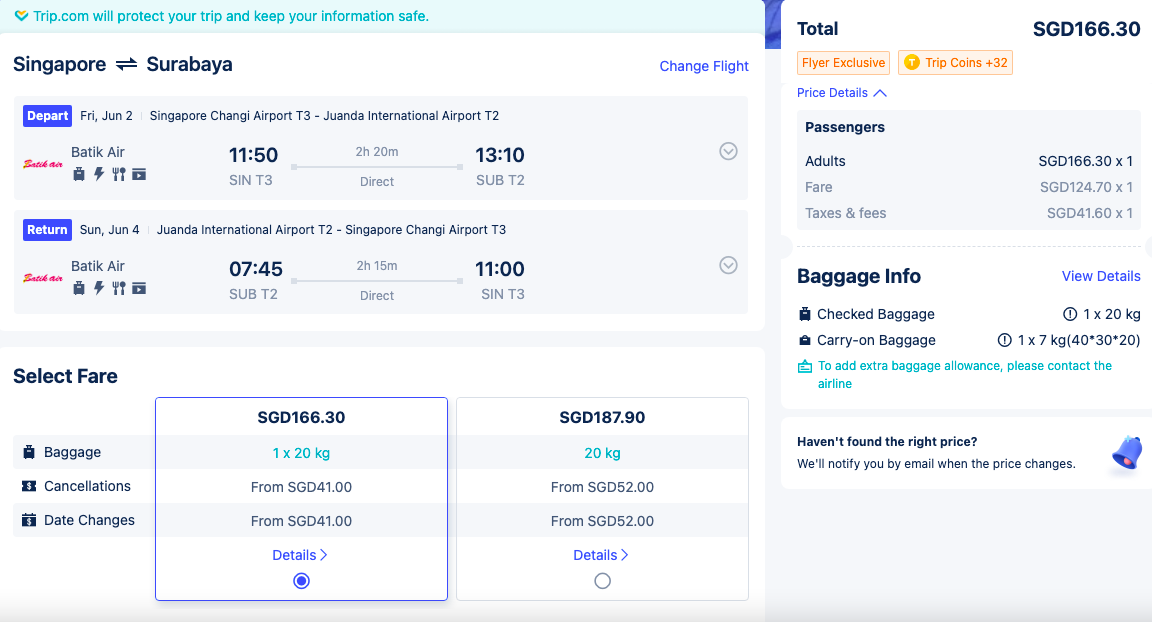The image size is (1152, 622).
Task: Select the SGD187.90 fare radio button
Action: click(602, 581)
